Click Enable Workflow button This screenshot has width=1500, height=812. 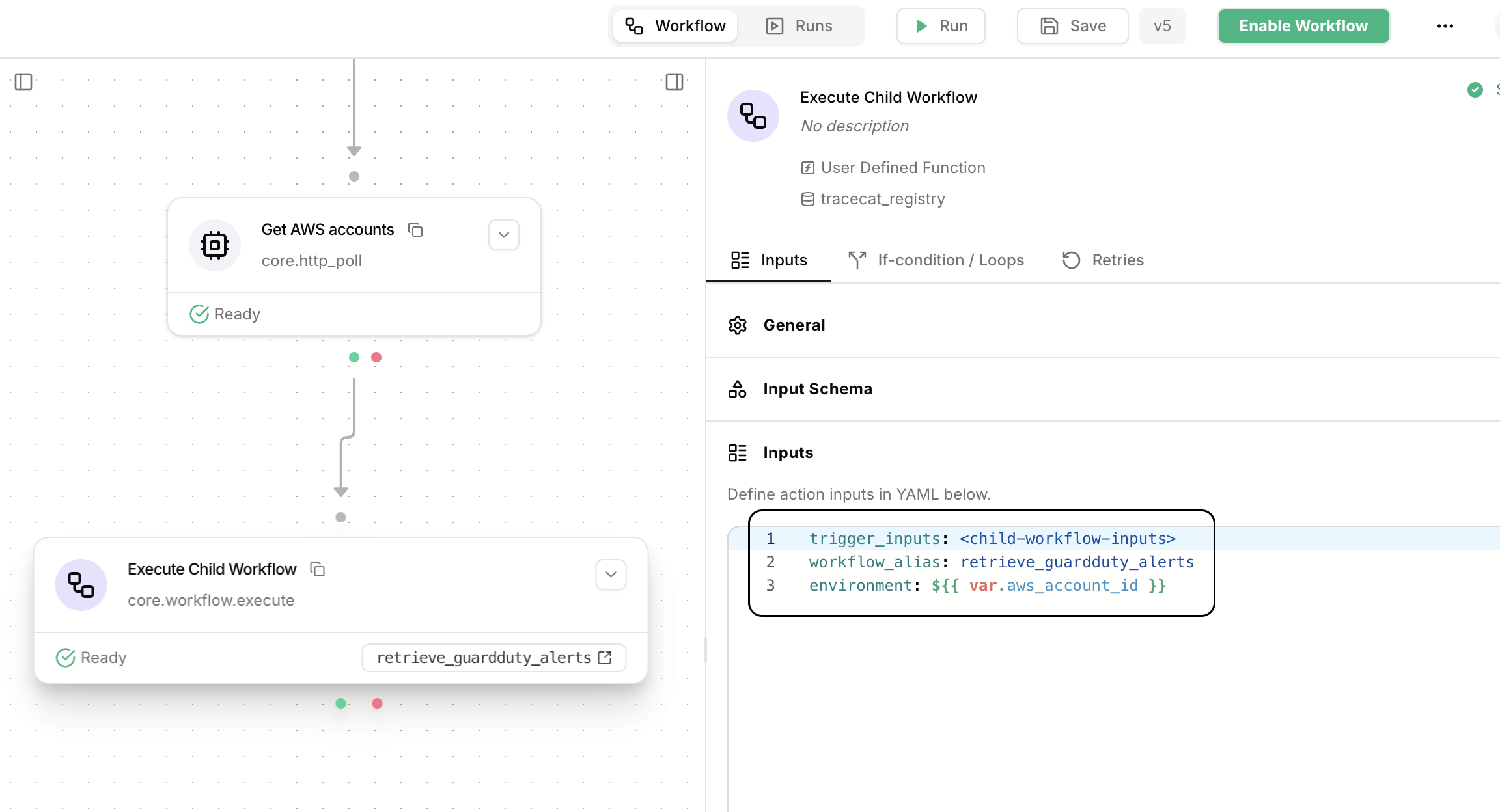(1303, 26)
